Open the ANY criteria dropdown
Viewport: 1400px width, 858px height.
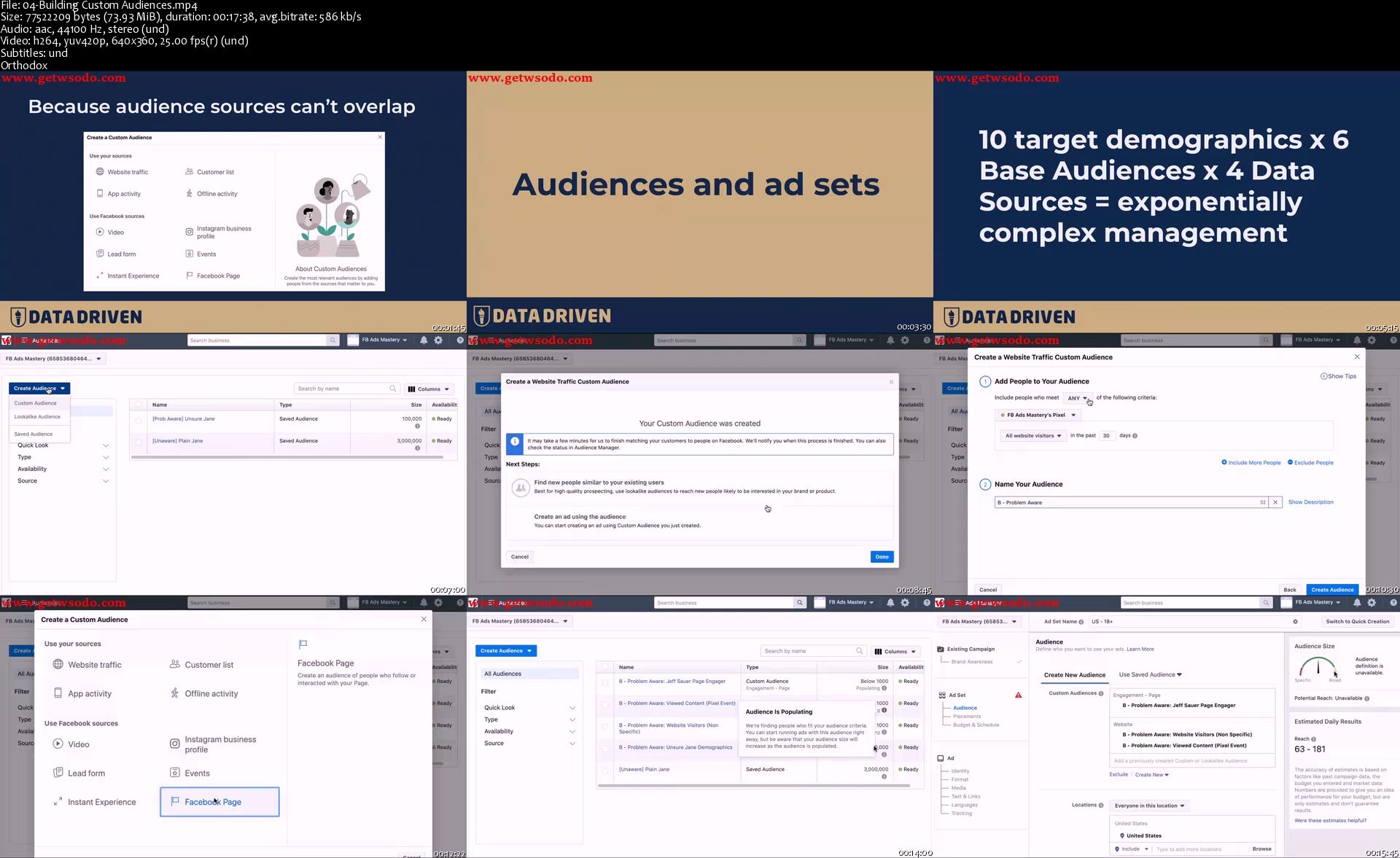(x=1077, y=398)
